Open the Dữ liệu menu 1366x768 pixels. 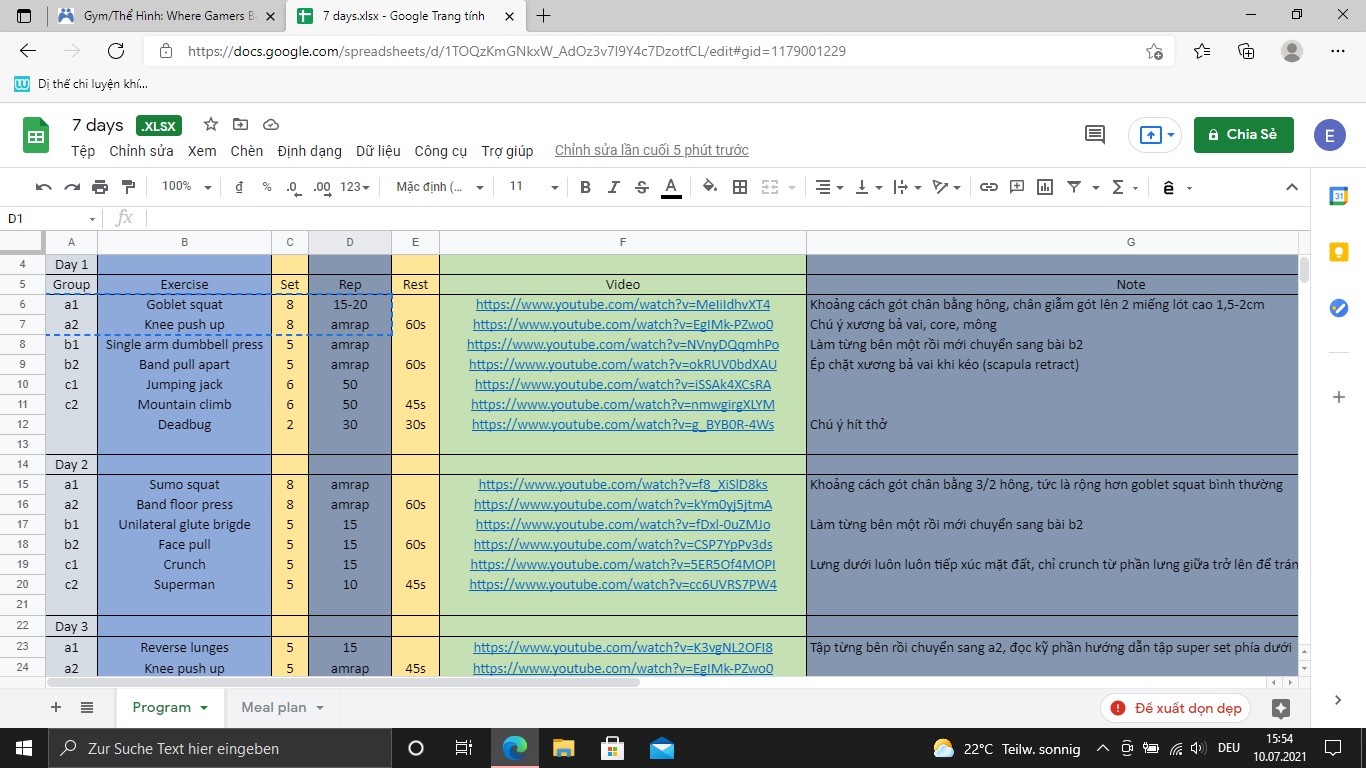(x=378, y=150)
